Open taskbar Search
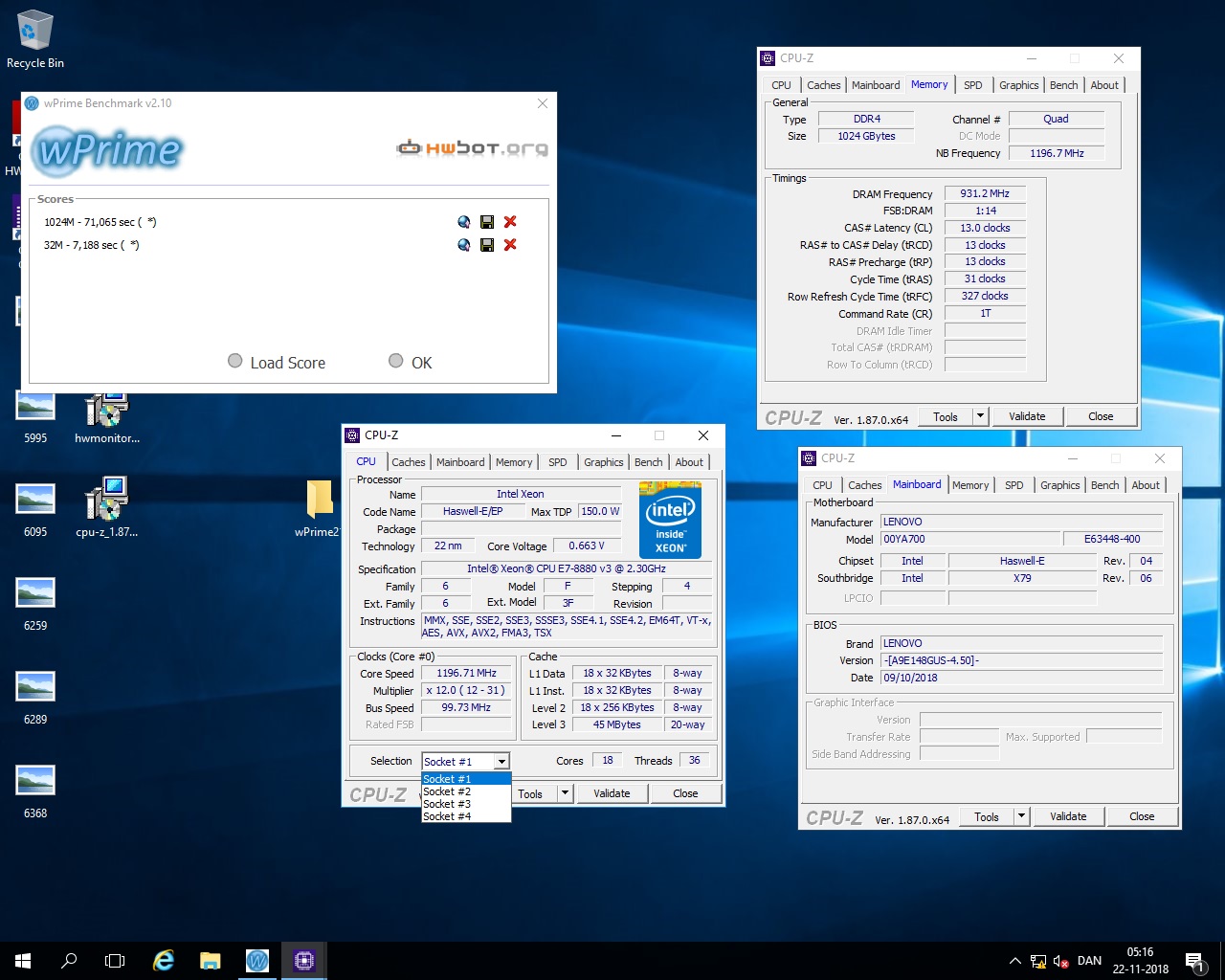 point(69,961)
